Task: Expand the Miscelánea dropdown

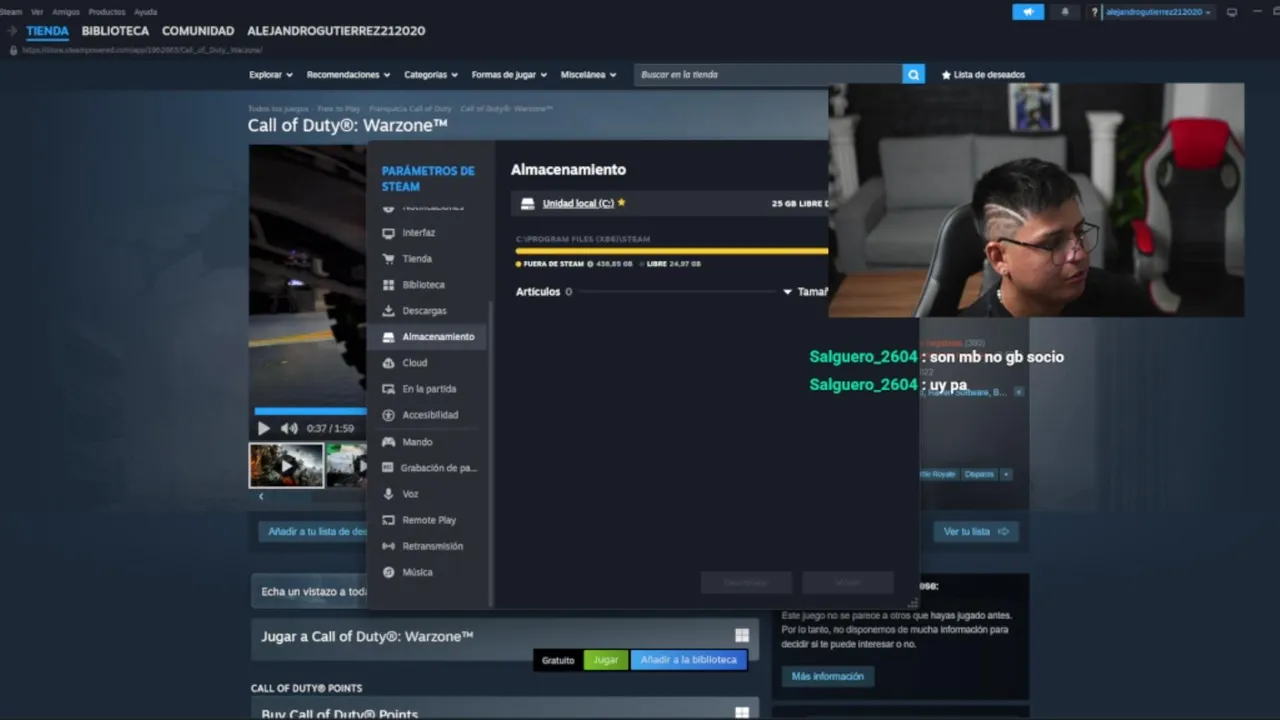Action: tap(588, 74)
